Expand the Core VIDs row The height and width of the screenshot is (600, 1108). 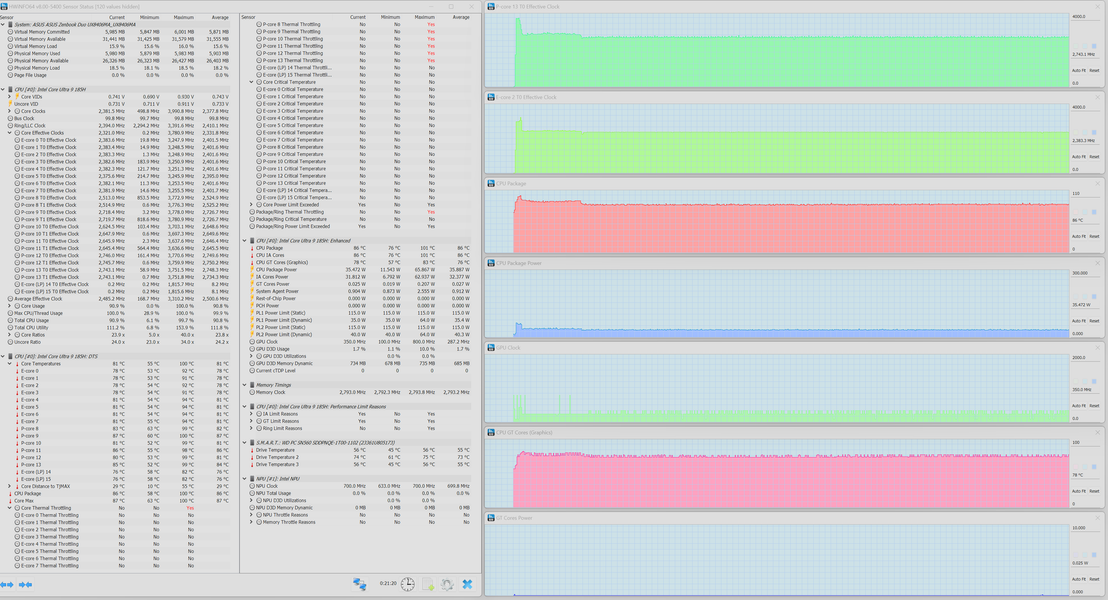tap(10, 97)
